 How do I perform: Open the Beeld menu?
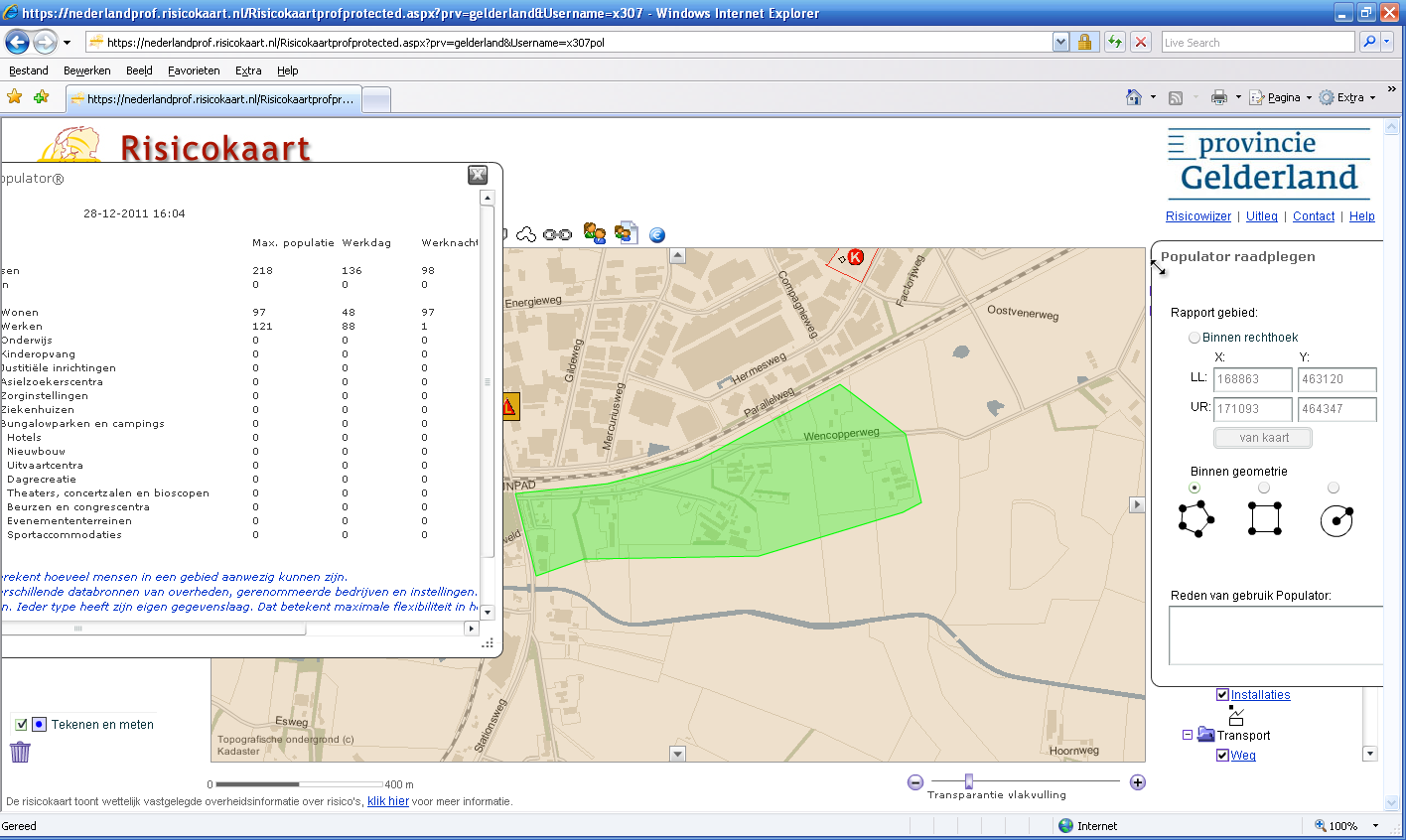coord(139,70)
